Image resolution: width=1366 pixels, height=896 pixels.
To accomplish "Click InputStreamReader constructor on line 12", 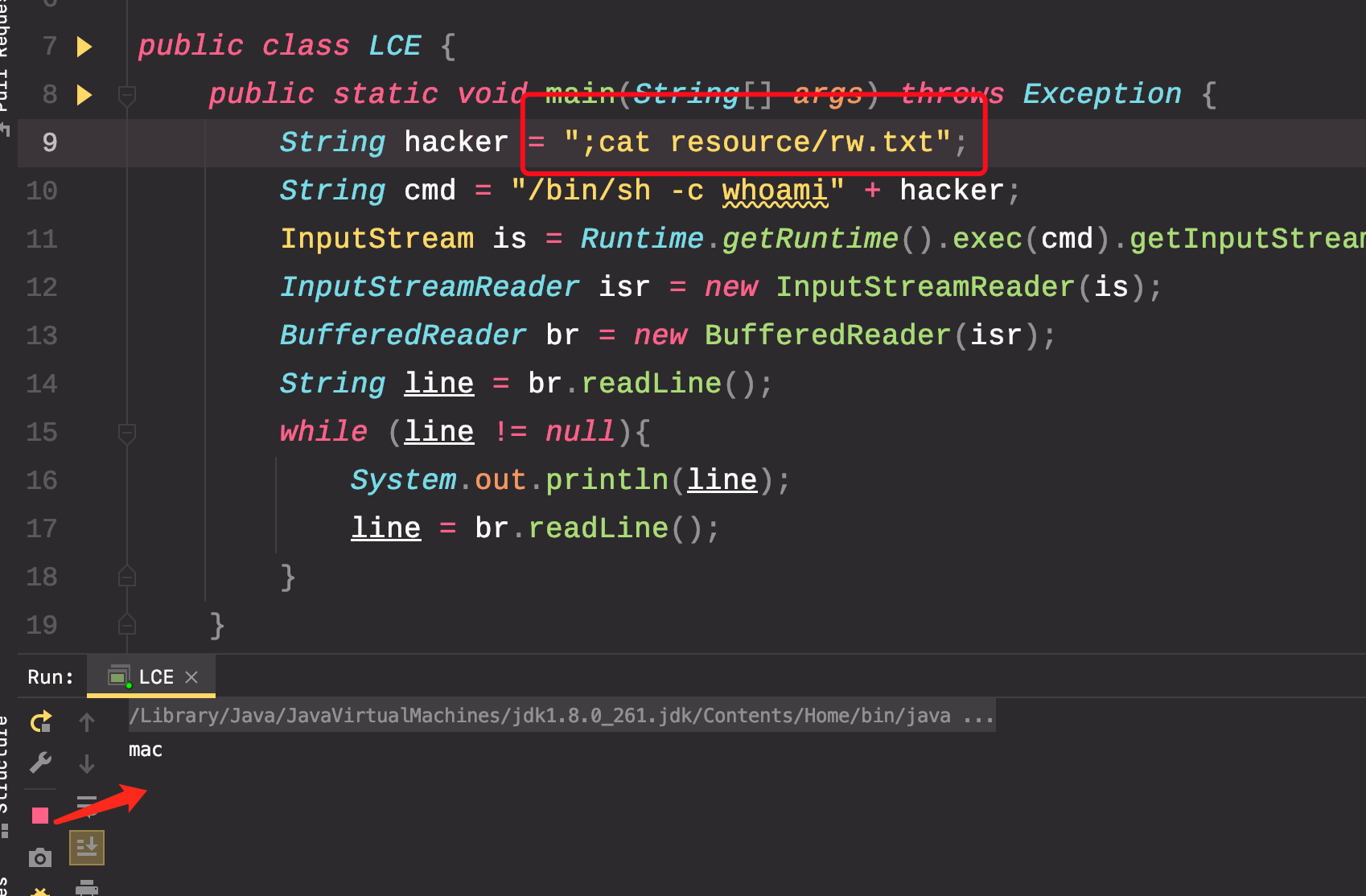I will tap(925, 287).
